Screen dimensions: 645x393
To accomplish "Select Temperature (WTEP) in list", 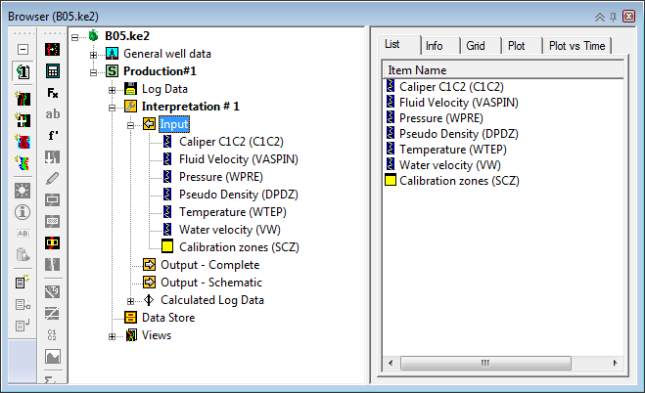I will (x=453, y=149).
